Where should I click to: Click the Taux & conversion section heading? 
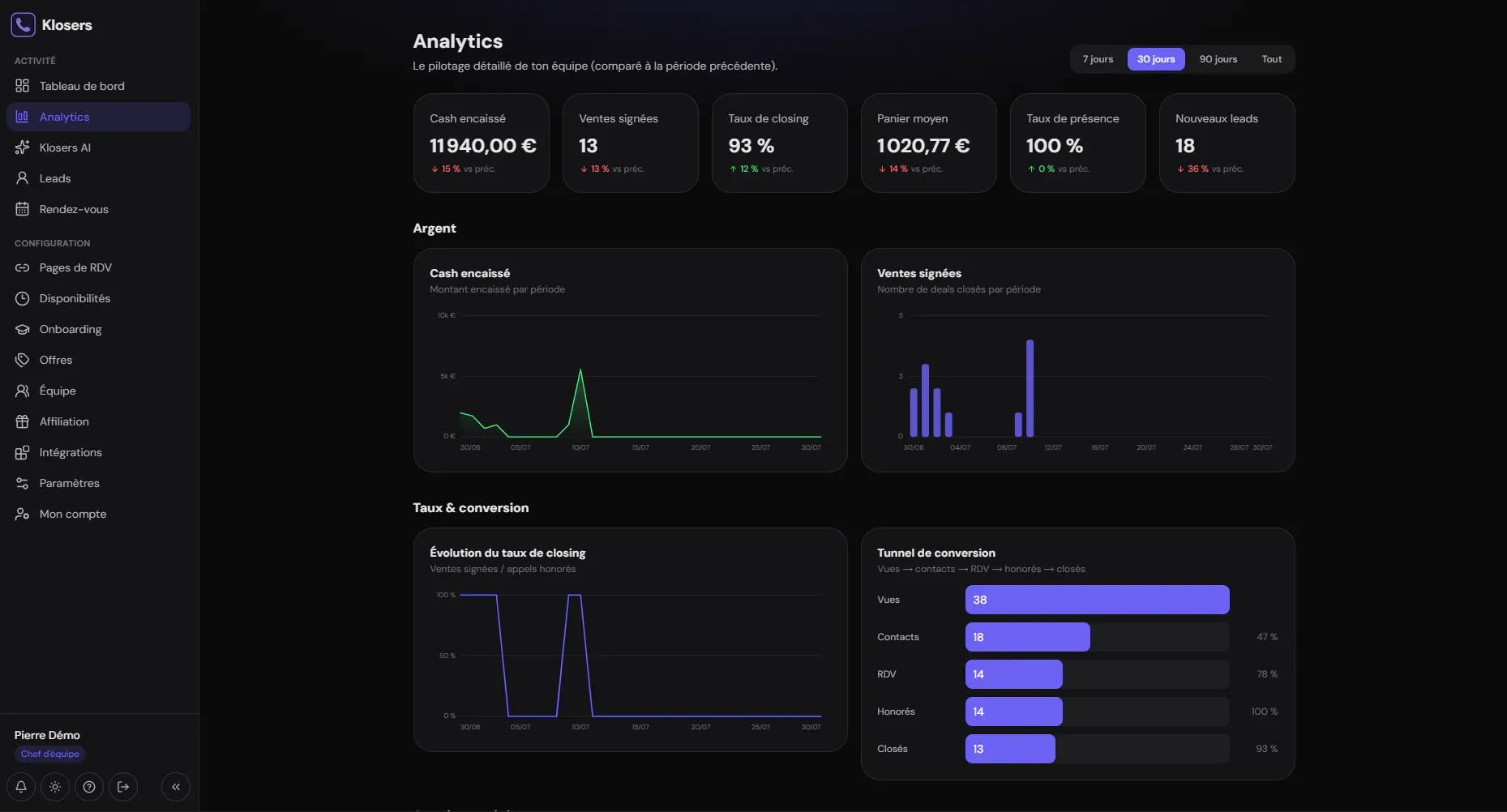[x=471, y=508]
